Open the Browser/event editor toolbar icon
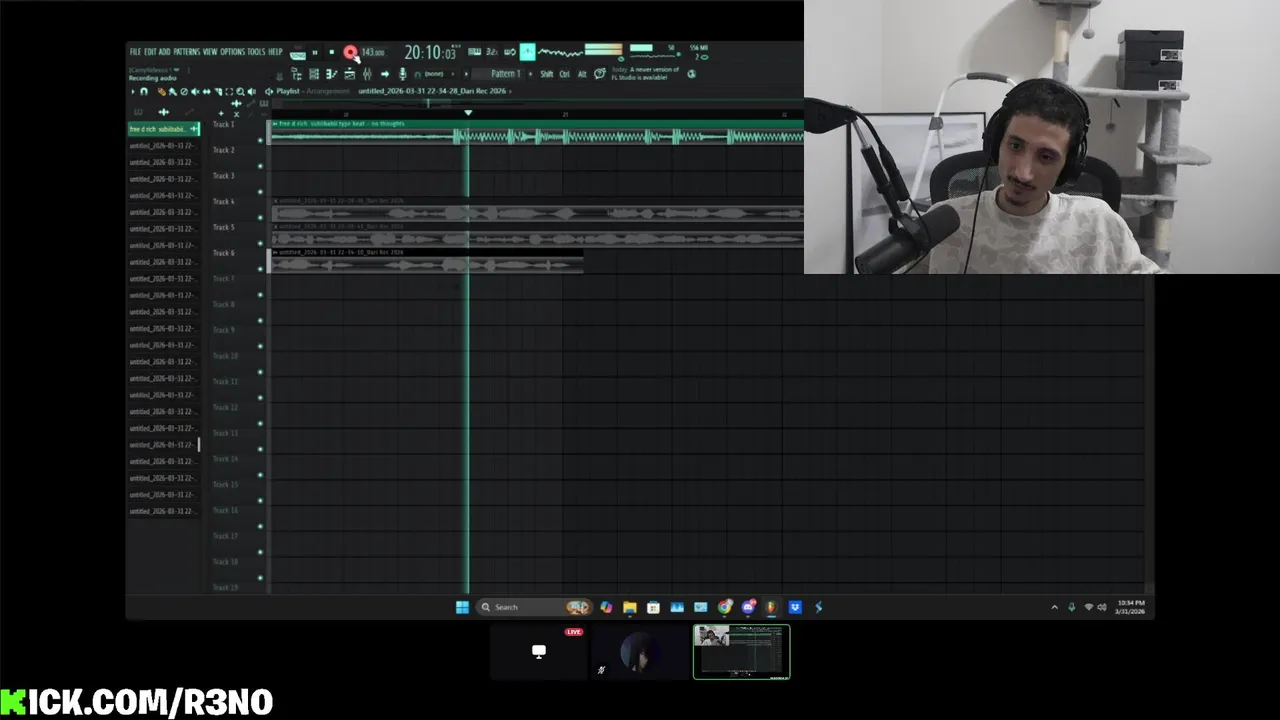The width and height of the screenshot is (1280, 720). pyautogui.click(x=349, y=74)
